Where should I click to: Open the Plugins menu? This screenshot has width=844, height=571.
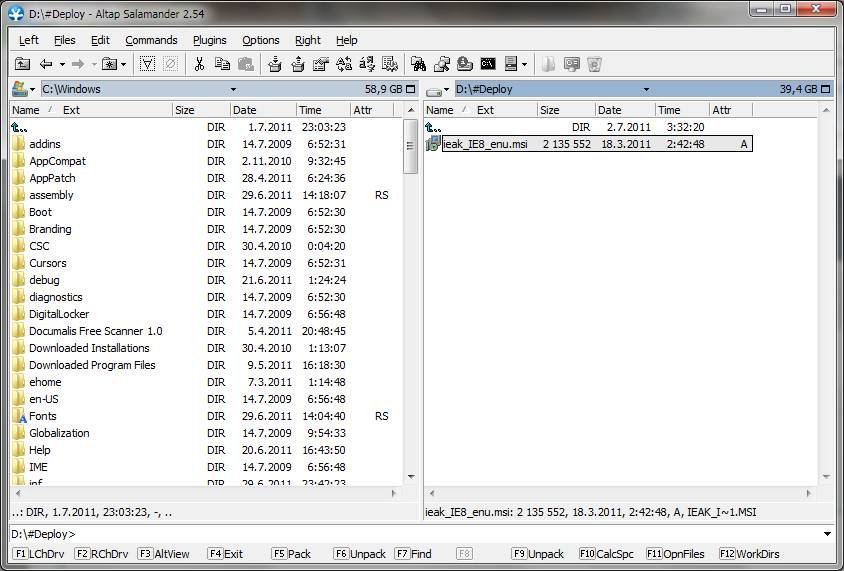210,40
